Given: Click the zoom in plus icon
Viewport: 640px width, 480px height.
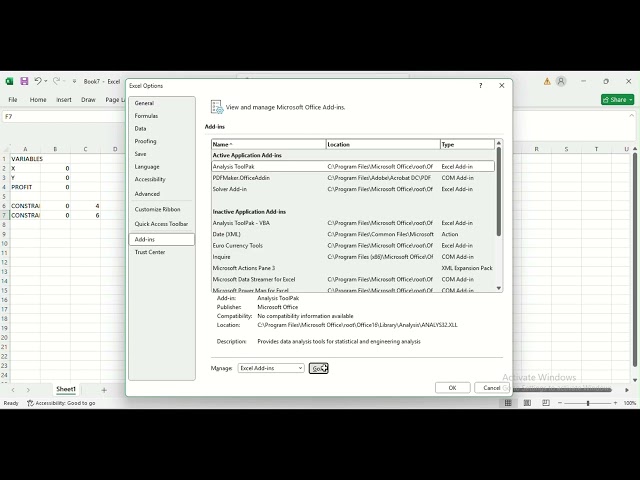Looking at the screenshot, I should [615, 403].
